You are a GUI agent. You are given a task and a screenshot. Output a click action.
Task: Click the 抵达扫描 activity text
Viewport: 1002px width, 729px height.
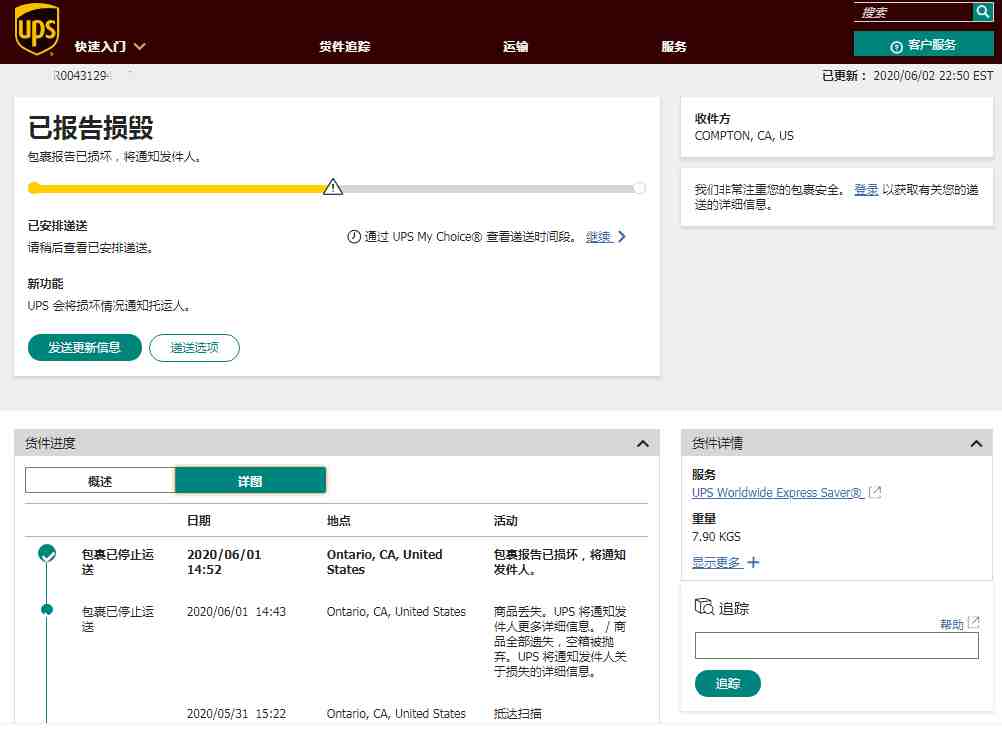518,713
